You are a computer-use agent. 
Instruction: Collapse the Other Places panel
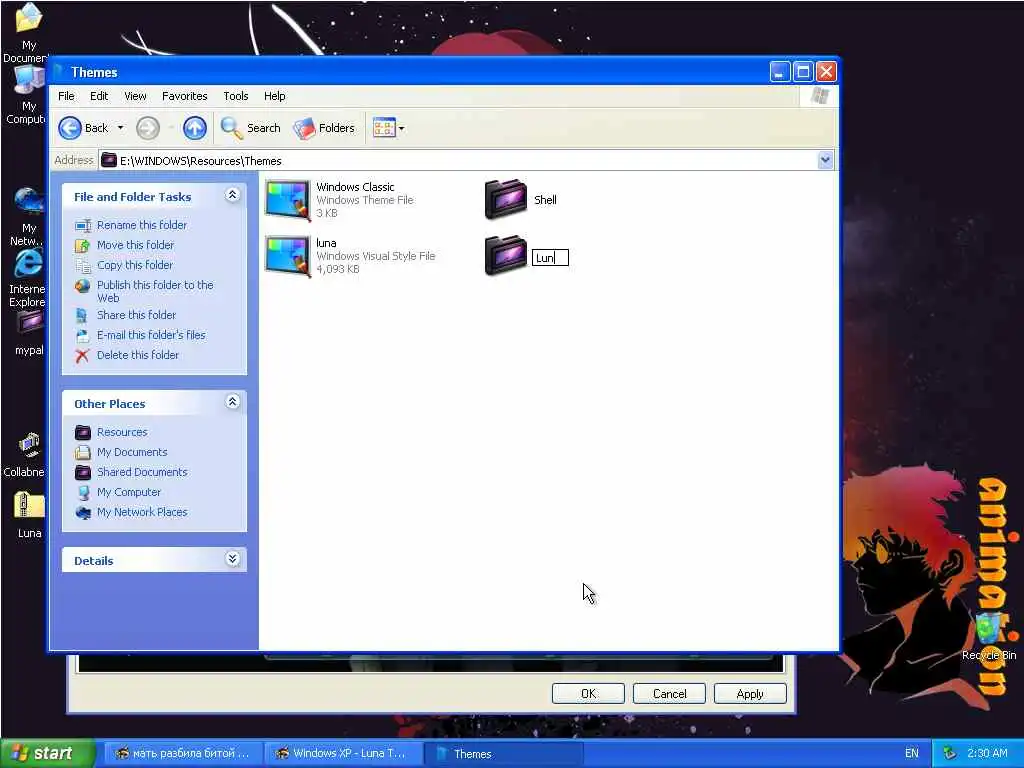[232, 402]
